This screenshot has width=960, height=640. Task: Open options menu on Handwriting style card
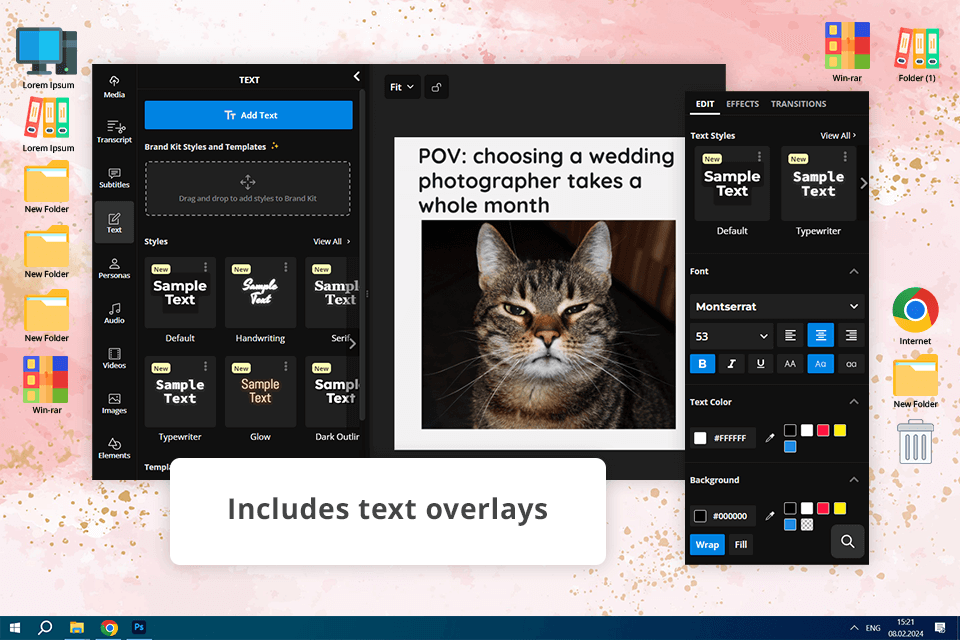pos(286,267)
